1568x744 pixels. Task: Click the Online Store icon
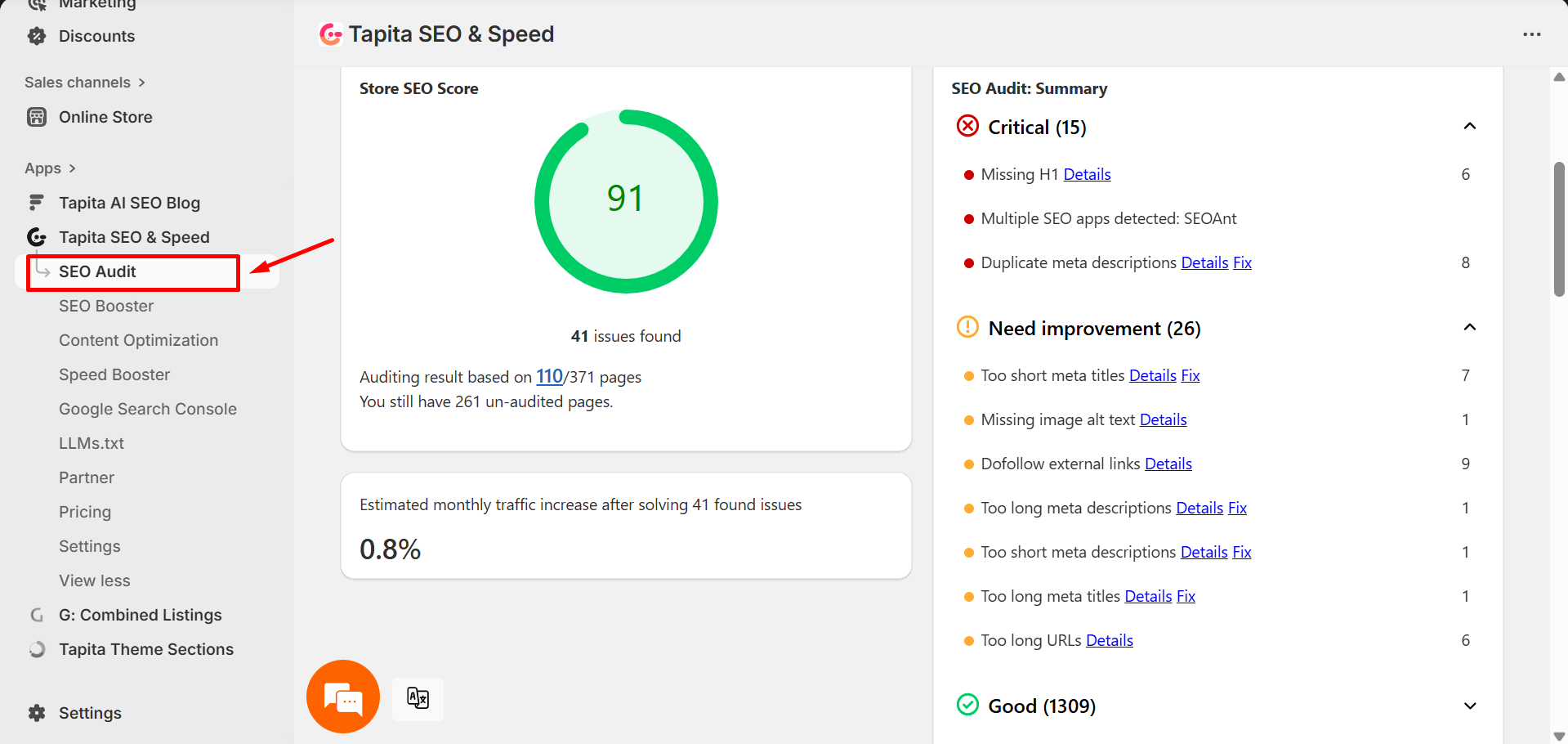tap(37, 117)
